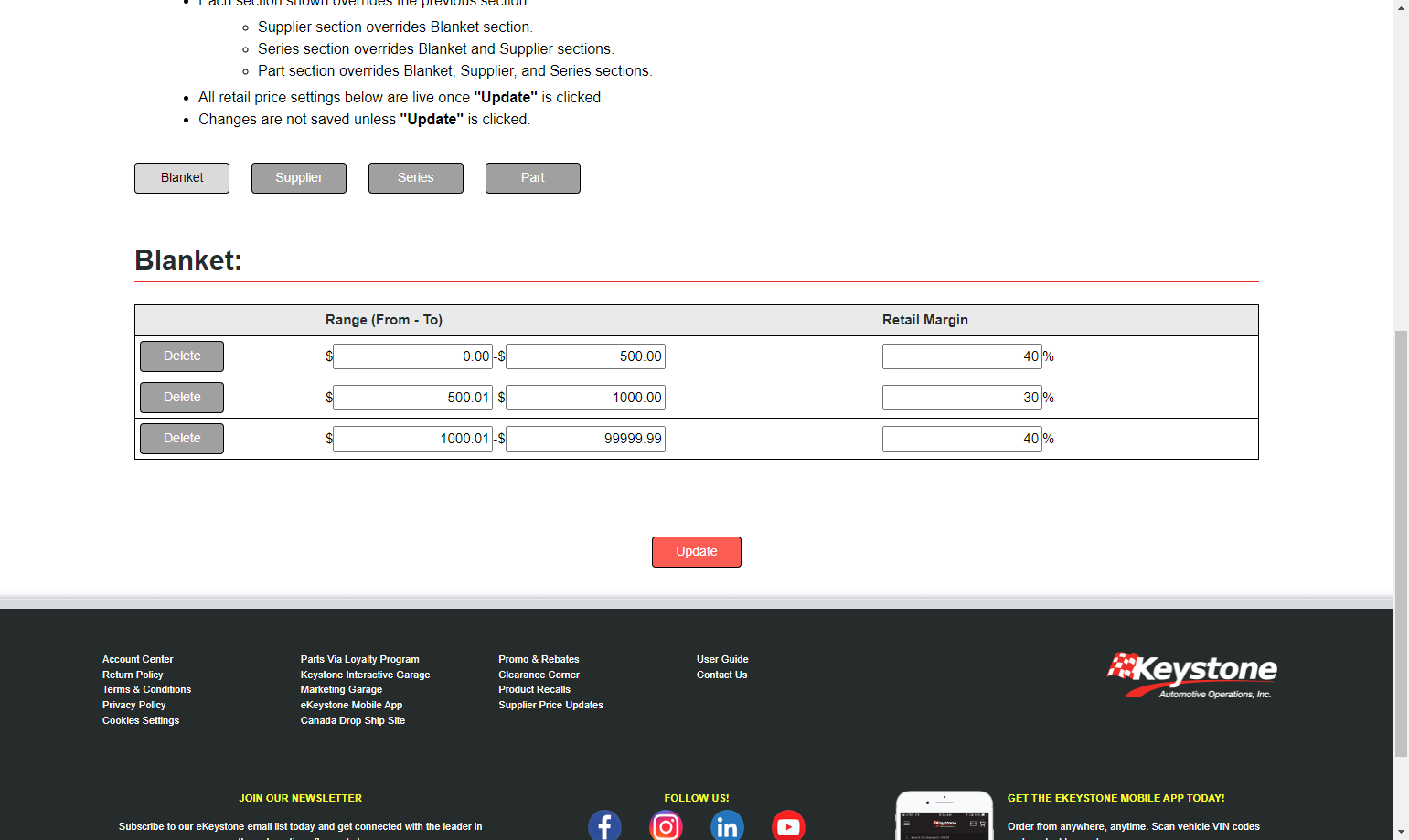Open the Facebook social icon
Viewport: 1409px width, 840px height.
click(604, 825)
